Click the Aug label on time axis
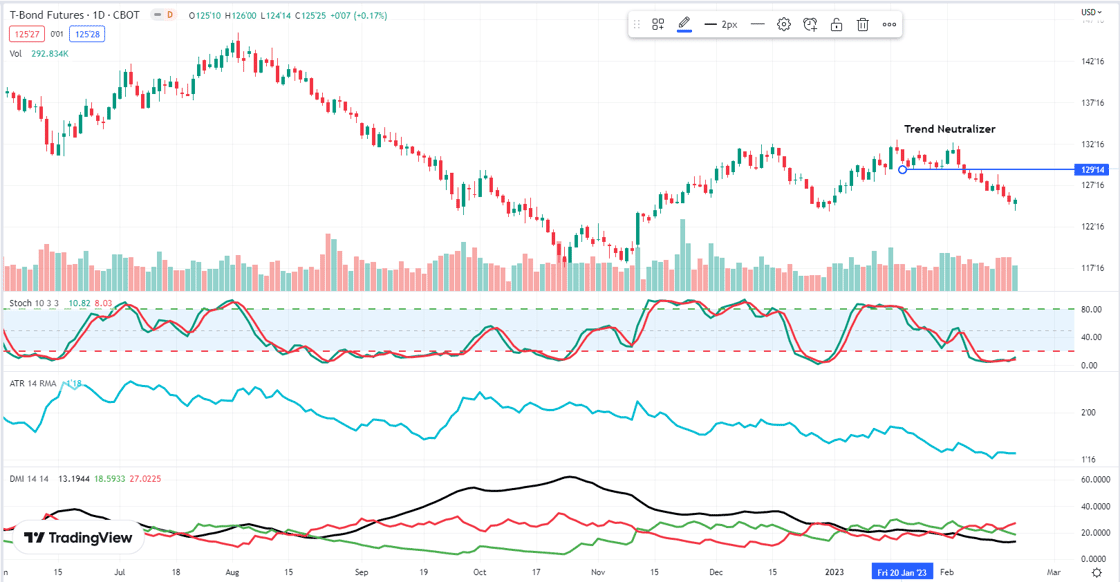The image size is (1120, 582). click(x=232, y=572)
